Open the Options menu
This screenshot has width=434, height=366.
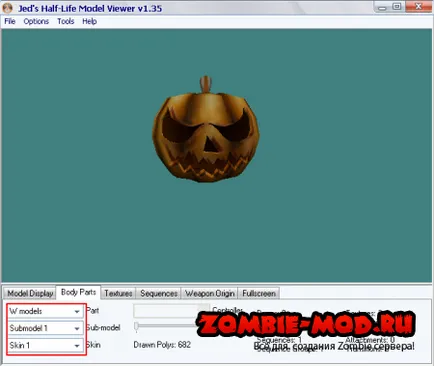pos(36,21)
